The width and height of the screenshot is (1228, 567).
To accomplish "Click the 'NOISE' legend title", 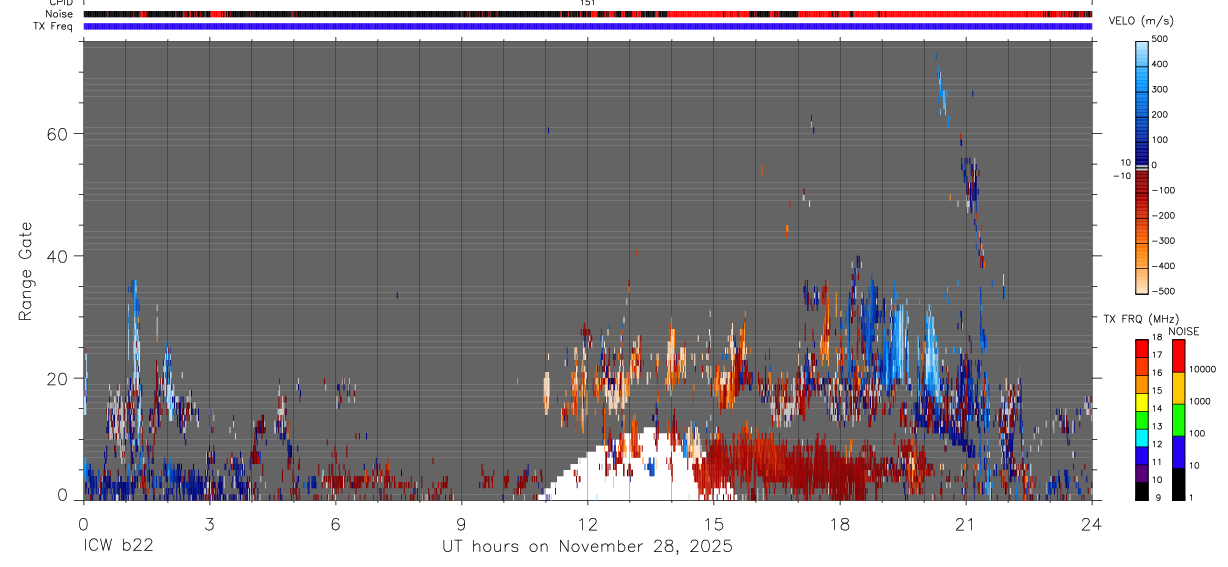I will coord(1184,331).
